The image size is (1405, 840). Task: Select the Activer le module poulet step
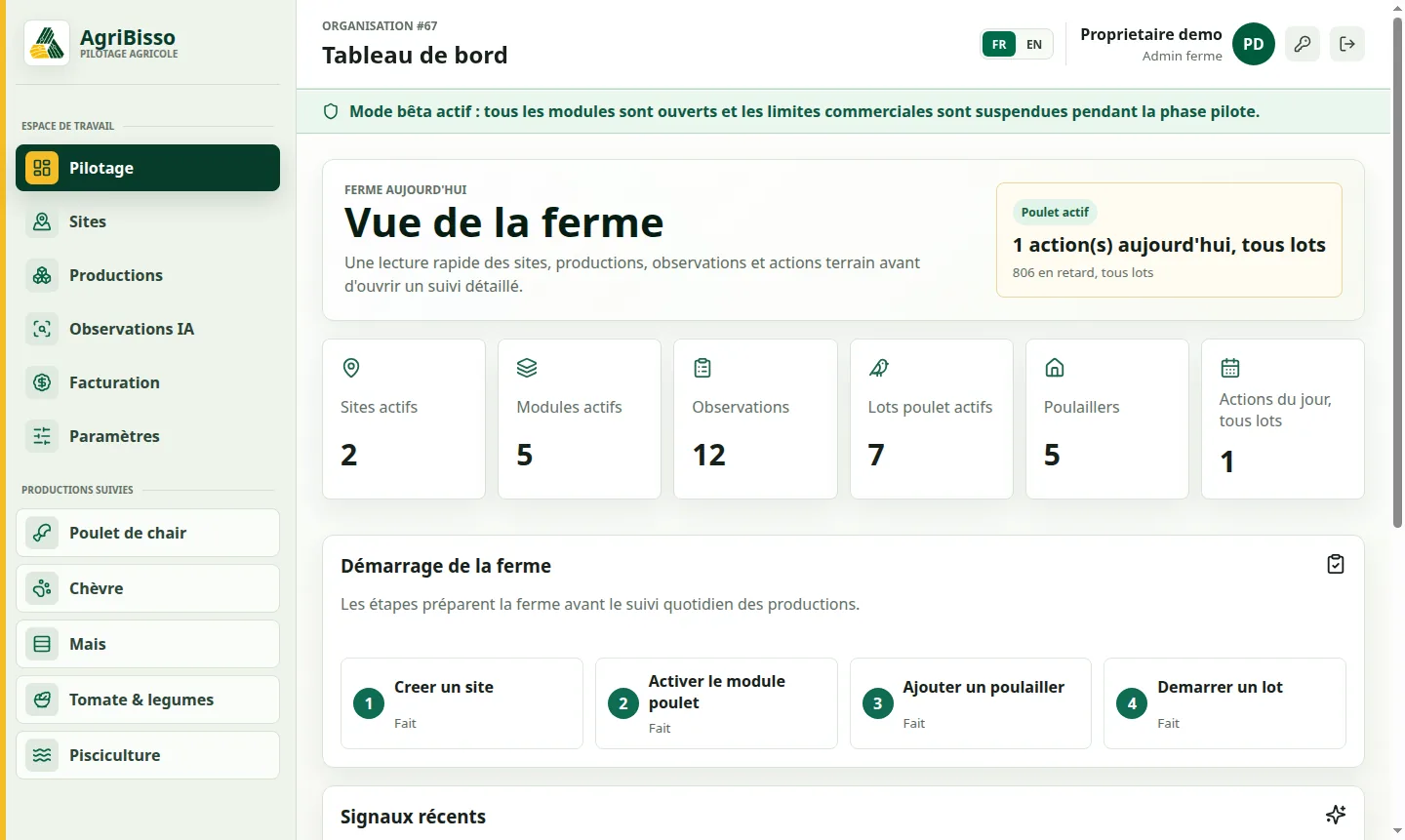(716, 703)
